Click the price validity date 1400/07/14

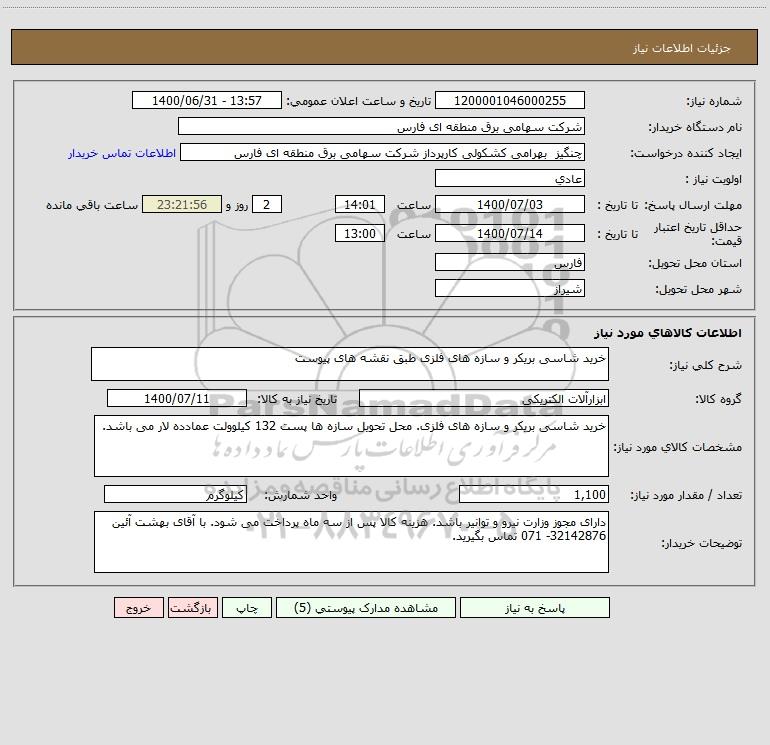pos(510,233)
